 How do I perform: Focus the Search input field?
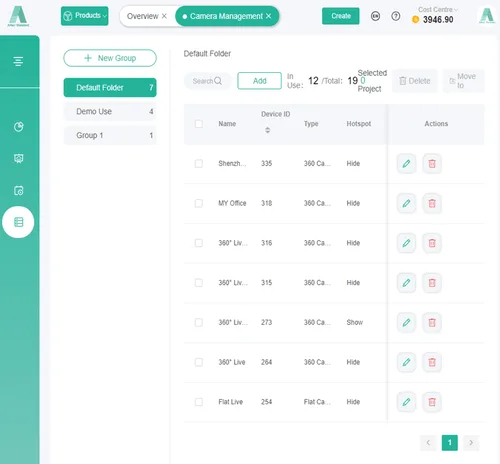click(207, 81)
